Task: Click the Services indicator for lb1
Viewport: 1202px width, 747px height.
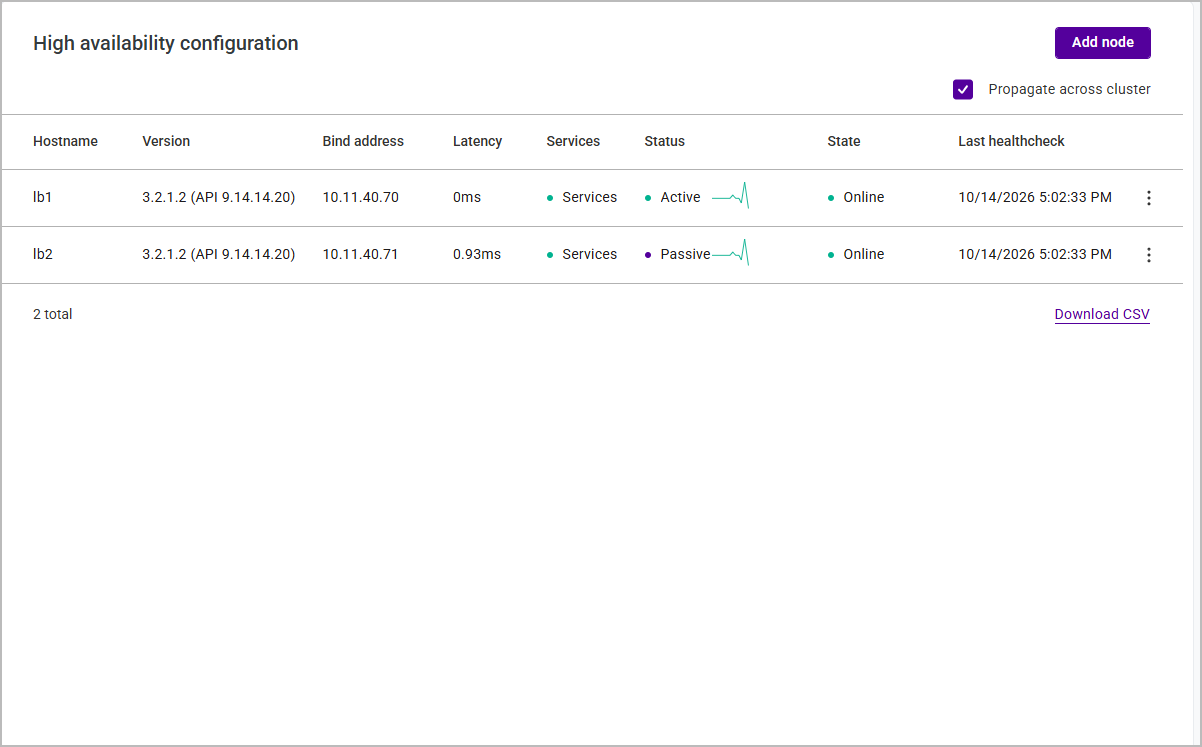Action: 582,197
